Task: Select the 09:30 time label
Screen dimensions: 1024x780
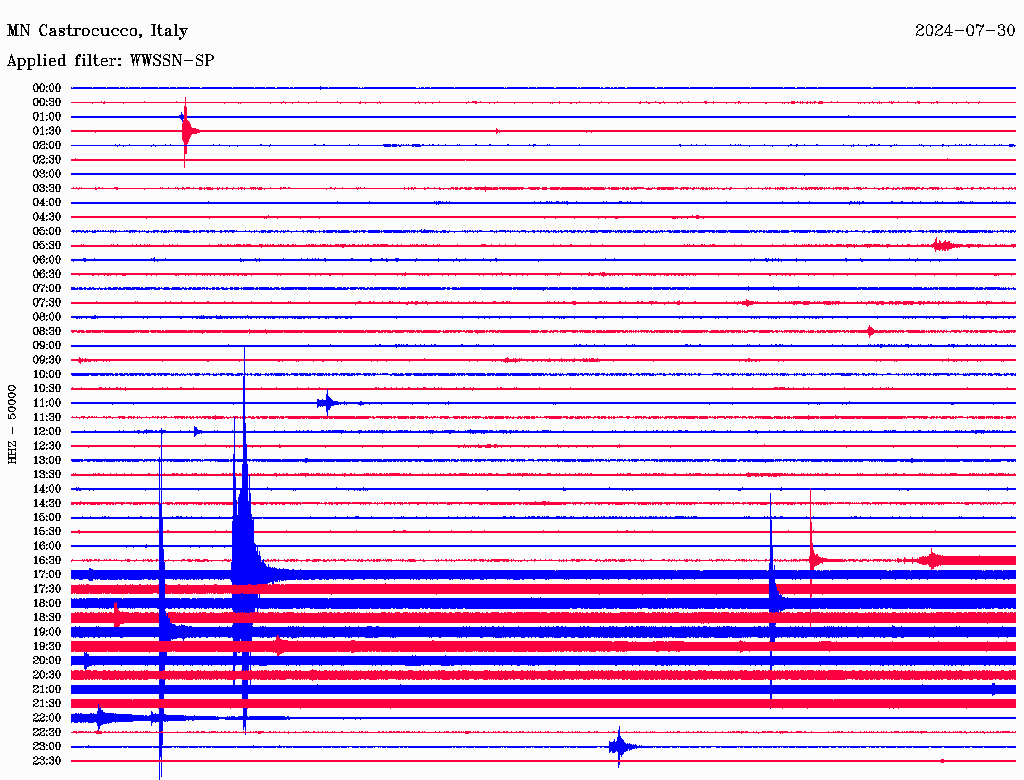Action: [x=46, y=360]
